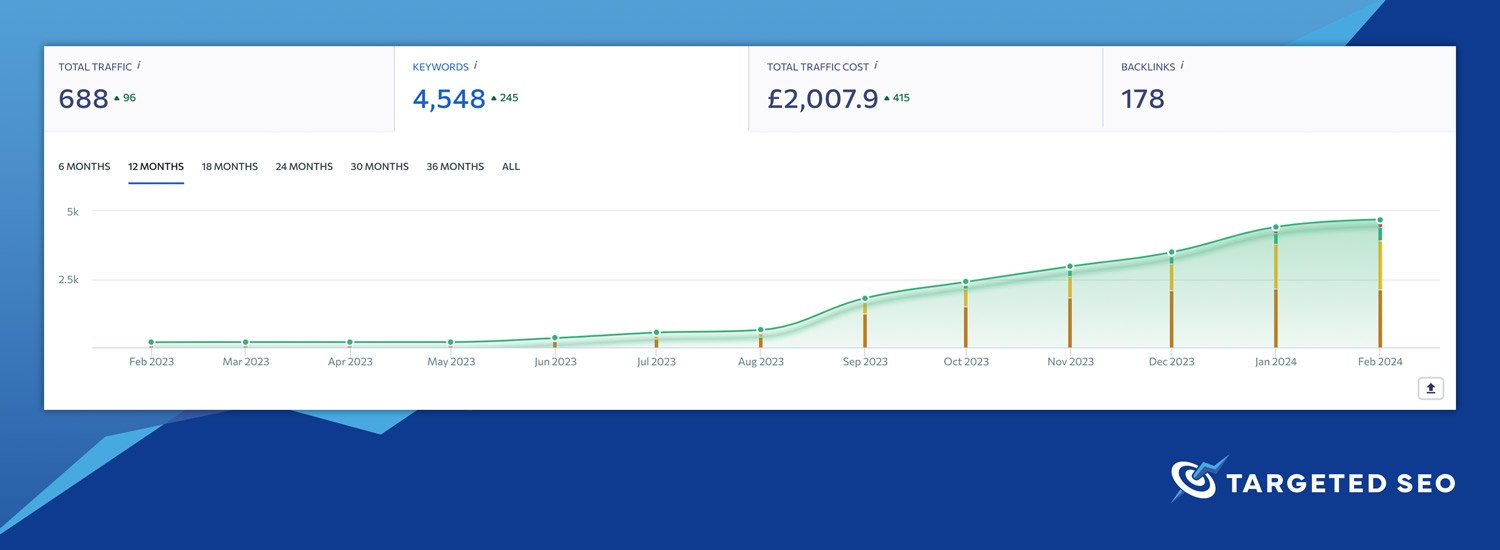The width and height of the screenshot is (1500, 550).
Task: Click the traffic cost change value 415
Action: point(900,98)
